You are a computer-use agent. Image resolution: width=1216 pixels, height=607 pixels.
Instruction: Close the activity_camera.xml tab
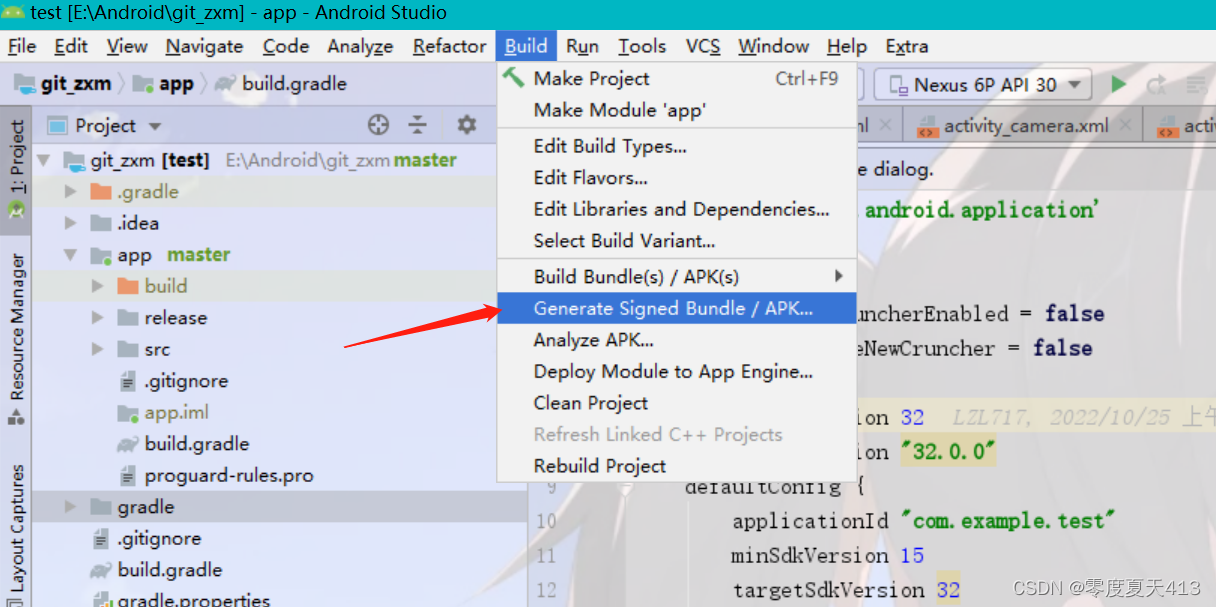click(1126, 126)
